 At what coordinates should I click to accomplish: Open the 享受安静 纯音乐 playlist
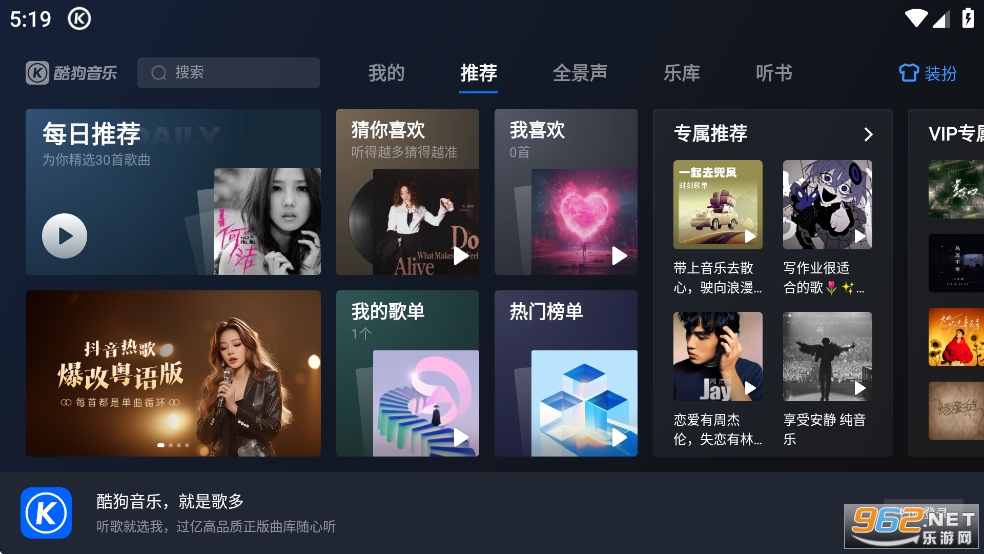[827, 356]
